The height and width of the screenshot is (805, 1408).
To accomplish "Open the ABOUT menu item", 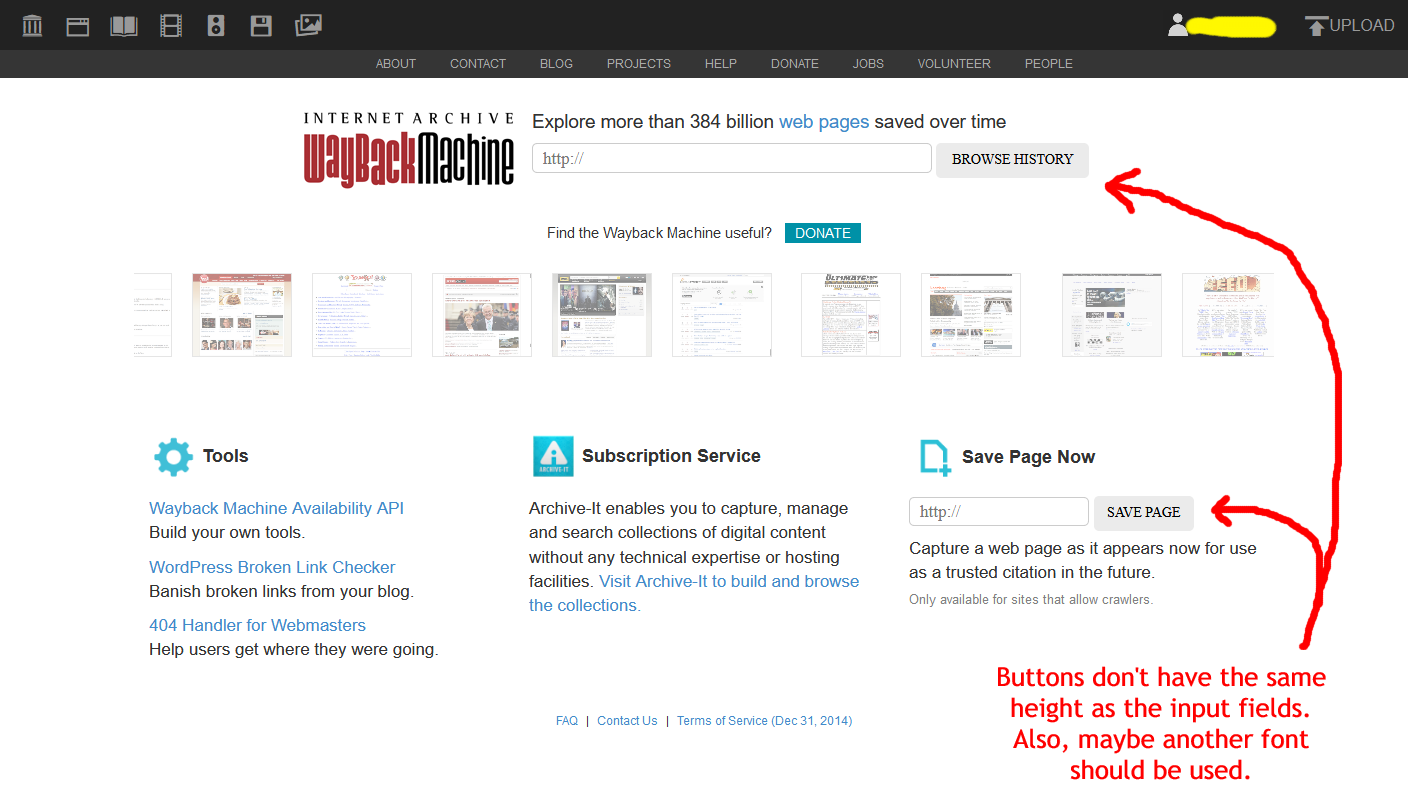I will click(x=396, y=64).
